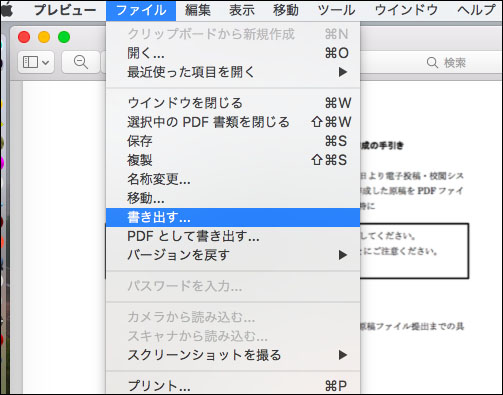Screen dimensions: 503x395
Task: Open the Apple menu icon
Action: pos(7,10)
